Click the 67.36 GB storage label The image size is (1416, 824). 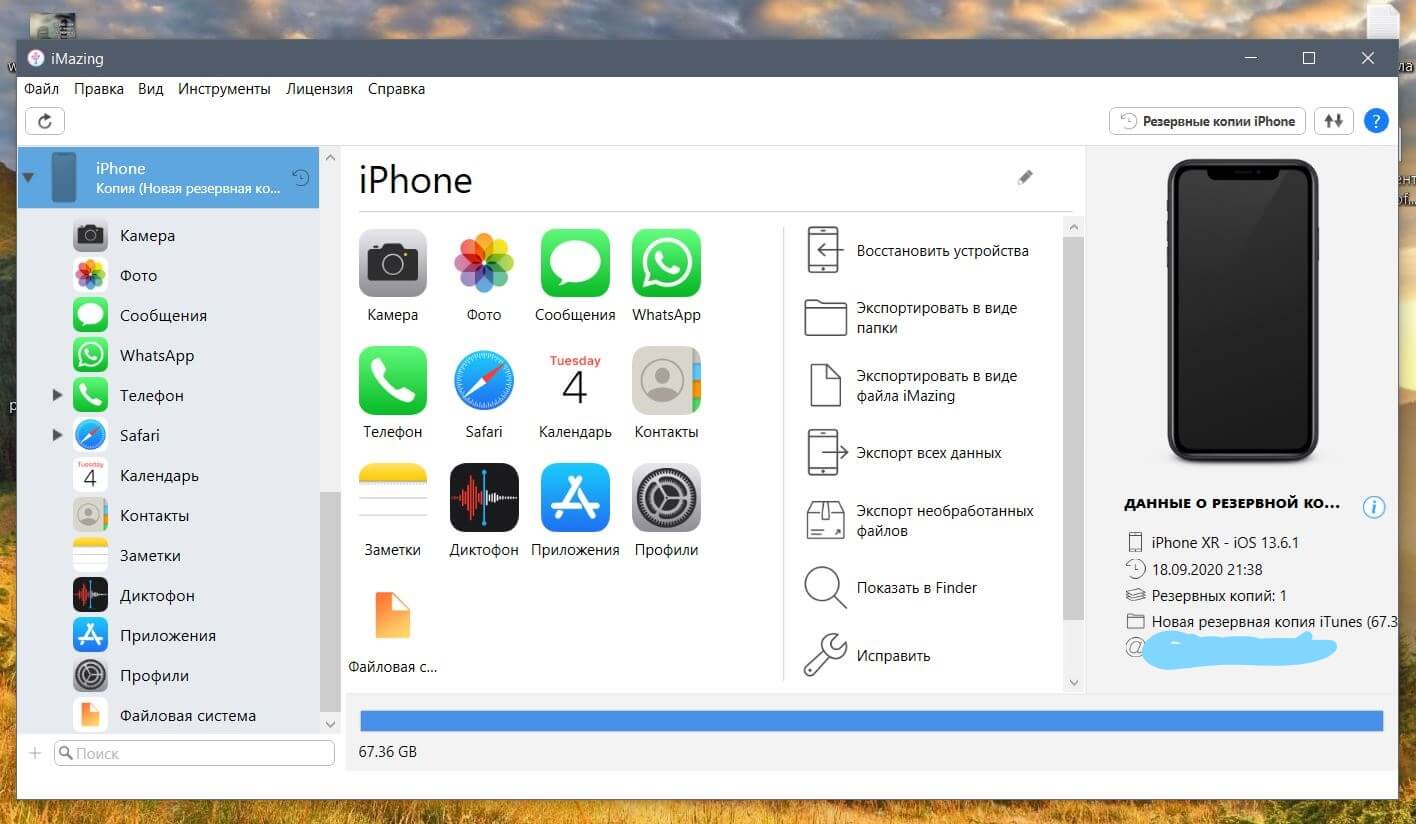[x=388, y=751]
